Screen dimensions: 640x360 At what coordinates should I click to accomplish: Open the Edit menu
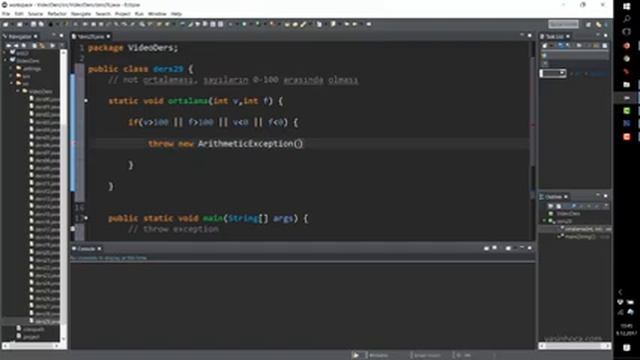click(19, 14)
